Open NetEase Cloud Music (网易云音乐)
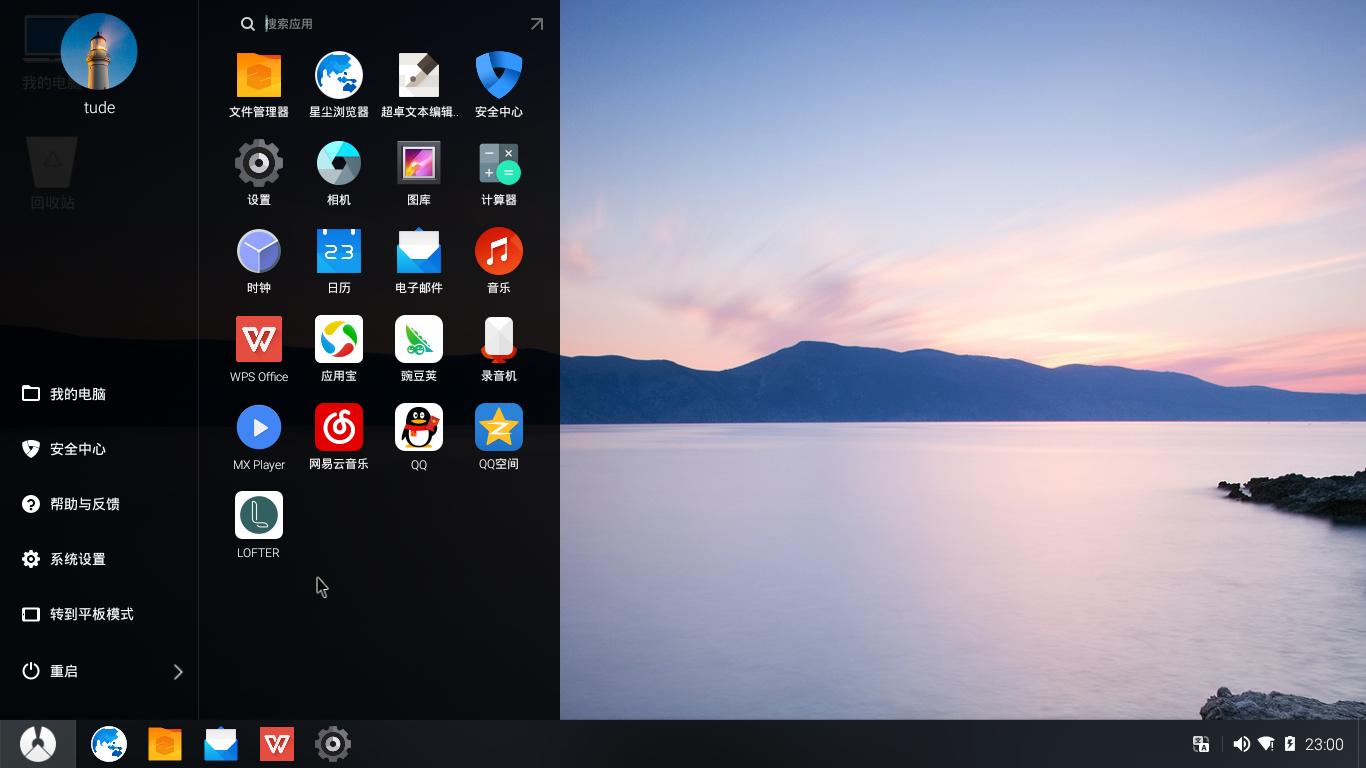This screenshot has width=1366, height=768. 339,428
